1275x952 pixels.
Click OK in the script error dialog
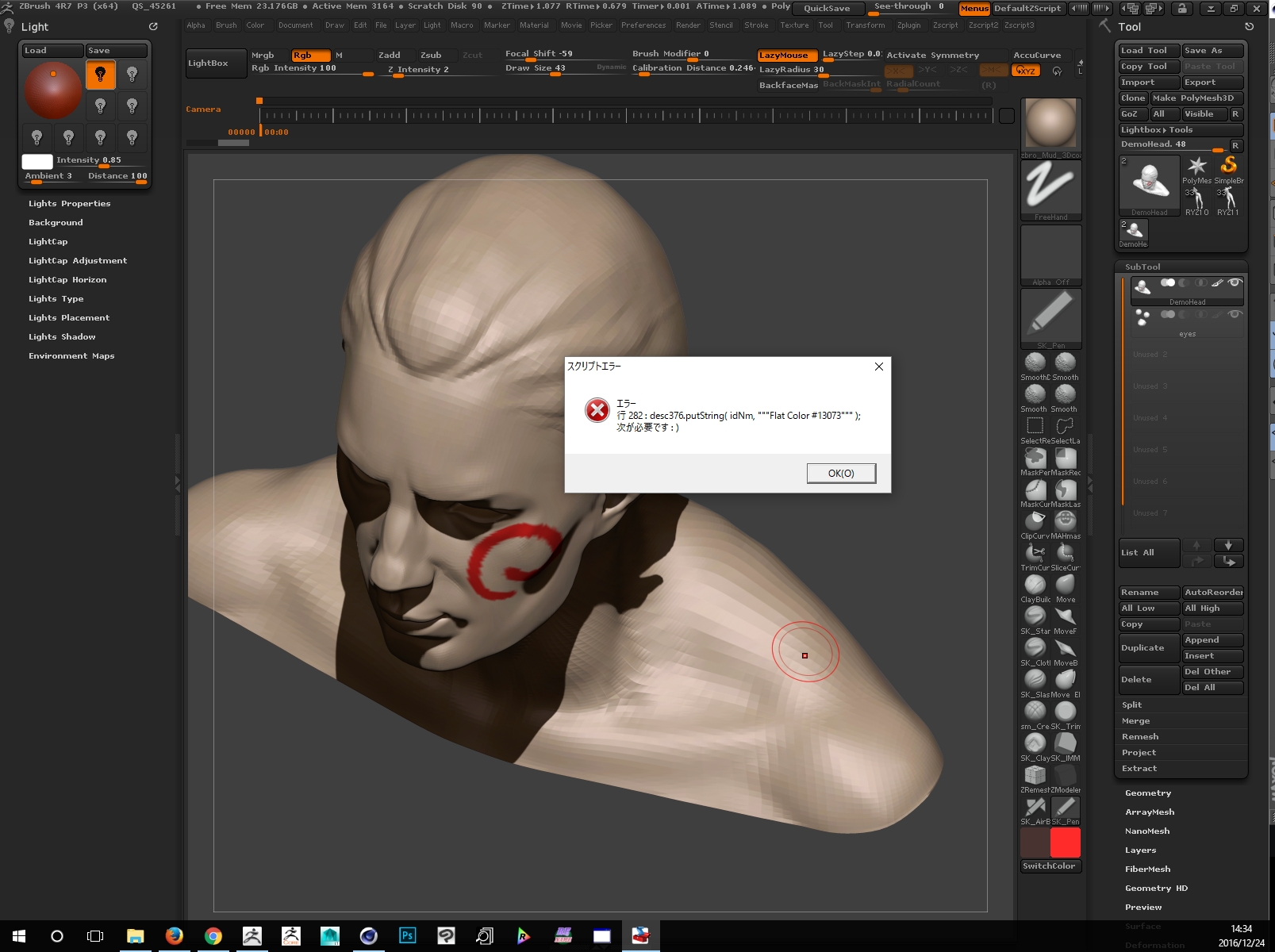(x=841, y=474)
